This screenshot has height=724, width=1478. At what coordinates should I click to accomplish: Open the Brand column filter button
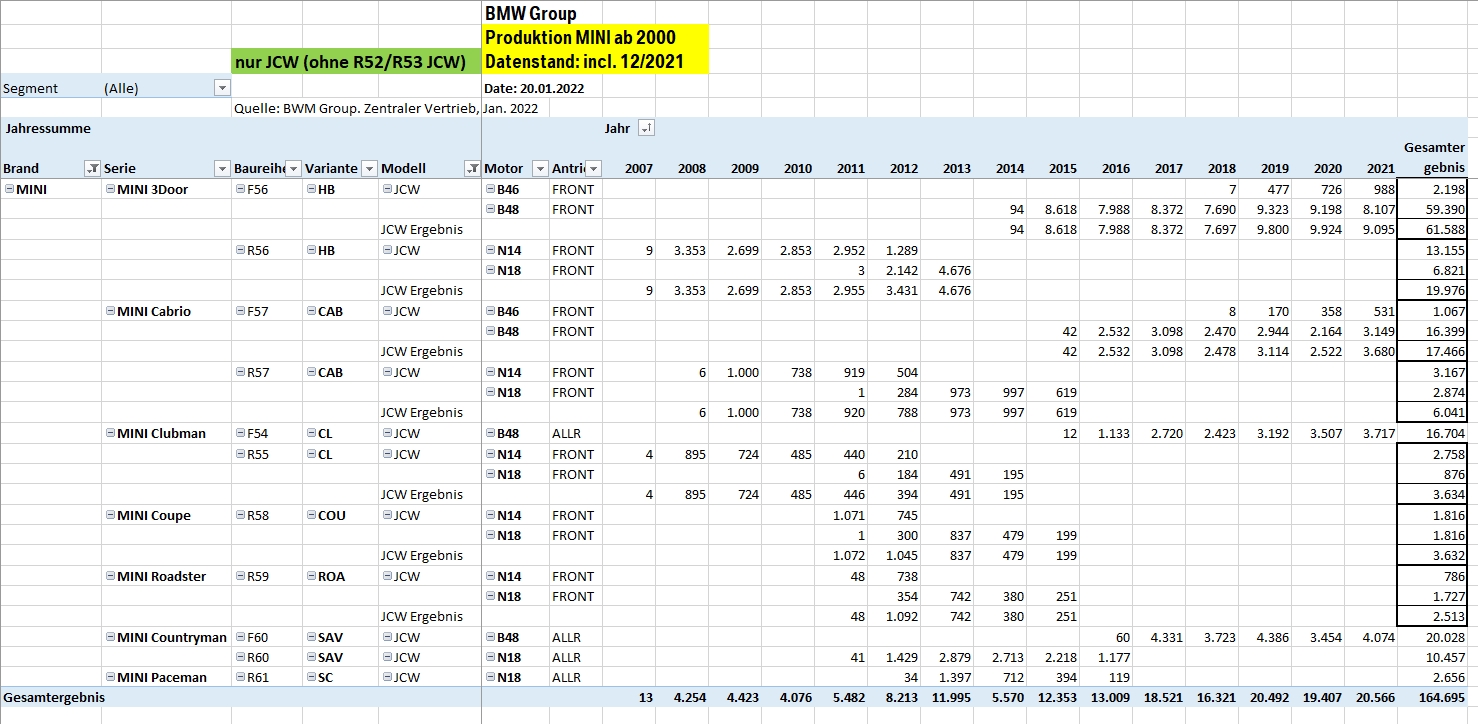[93, 168]
